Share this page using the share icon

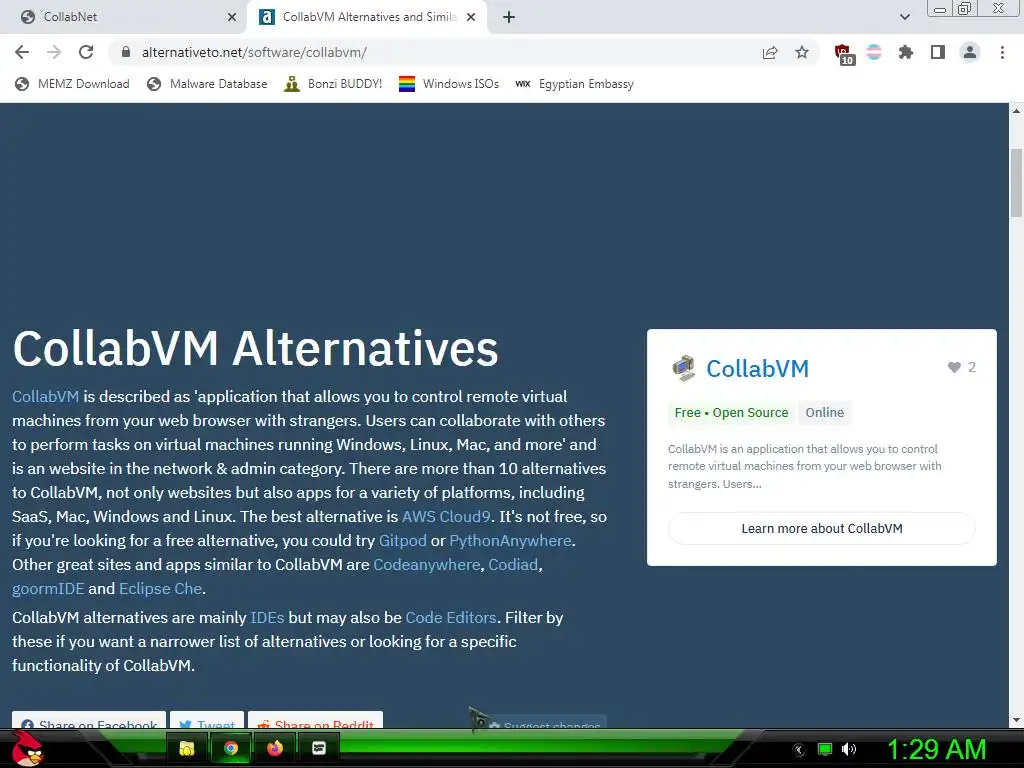[x=770, y=52]
